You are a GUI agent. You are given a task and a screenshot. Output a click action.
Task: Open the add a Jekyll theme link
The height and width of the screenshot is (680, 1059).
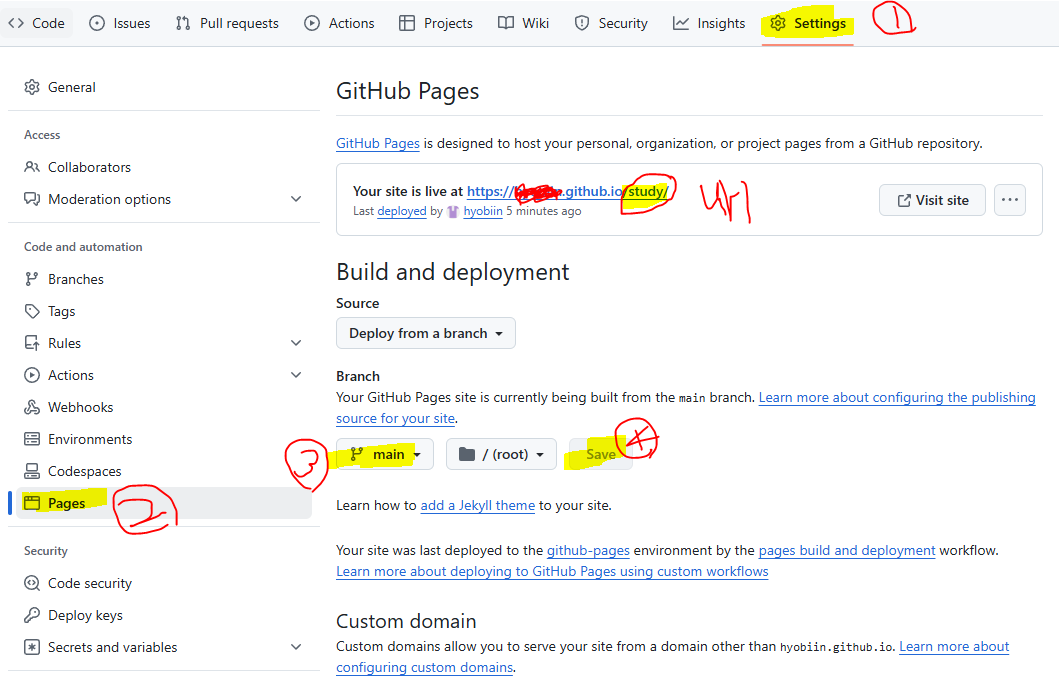477,505
